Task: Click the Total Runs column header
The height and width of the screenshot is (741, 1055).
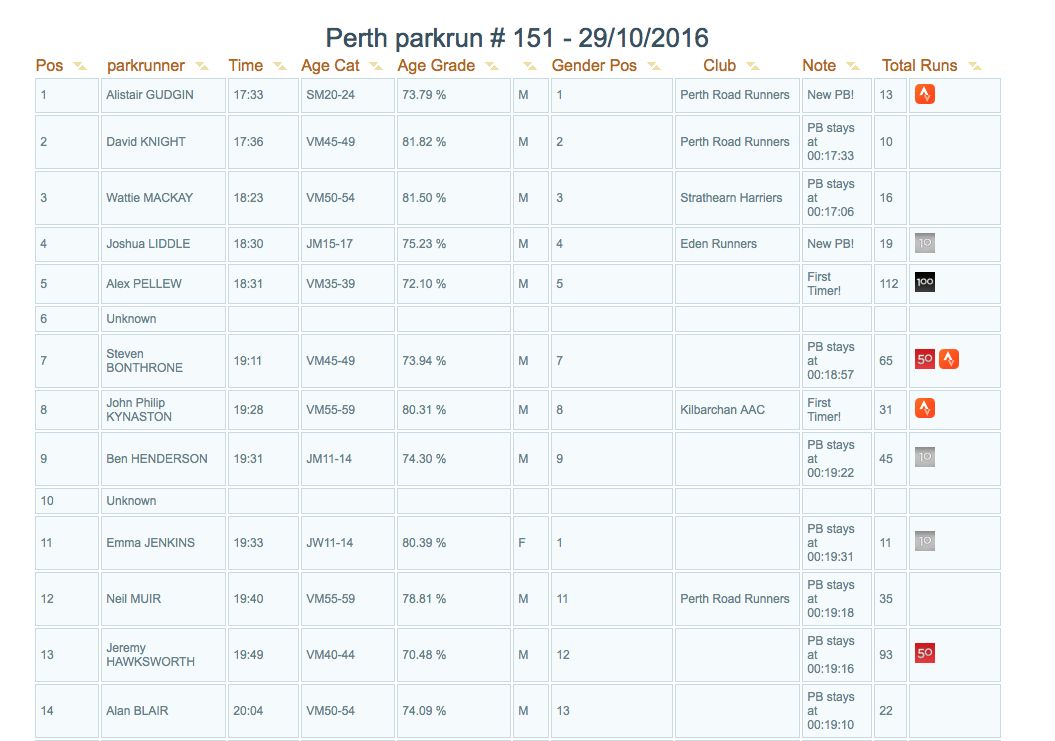Action: click(x=919, y=65)
